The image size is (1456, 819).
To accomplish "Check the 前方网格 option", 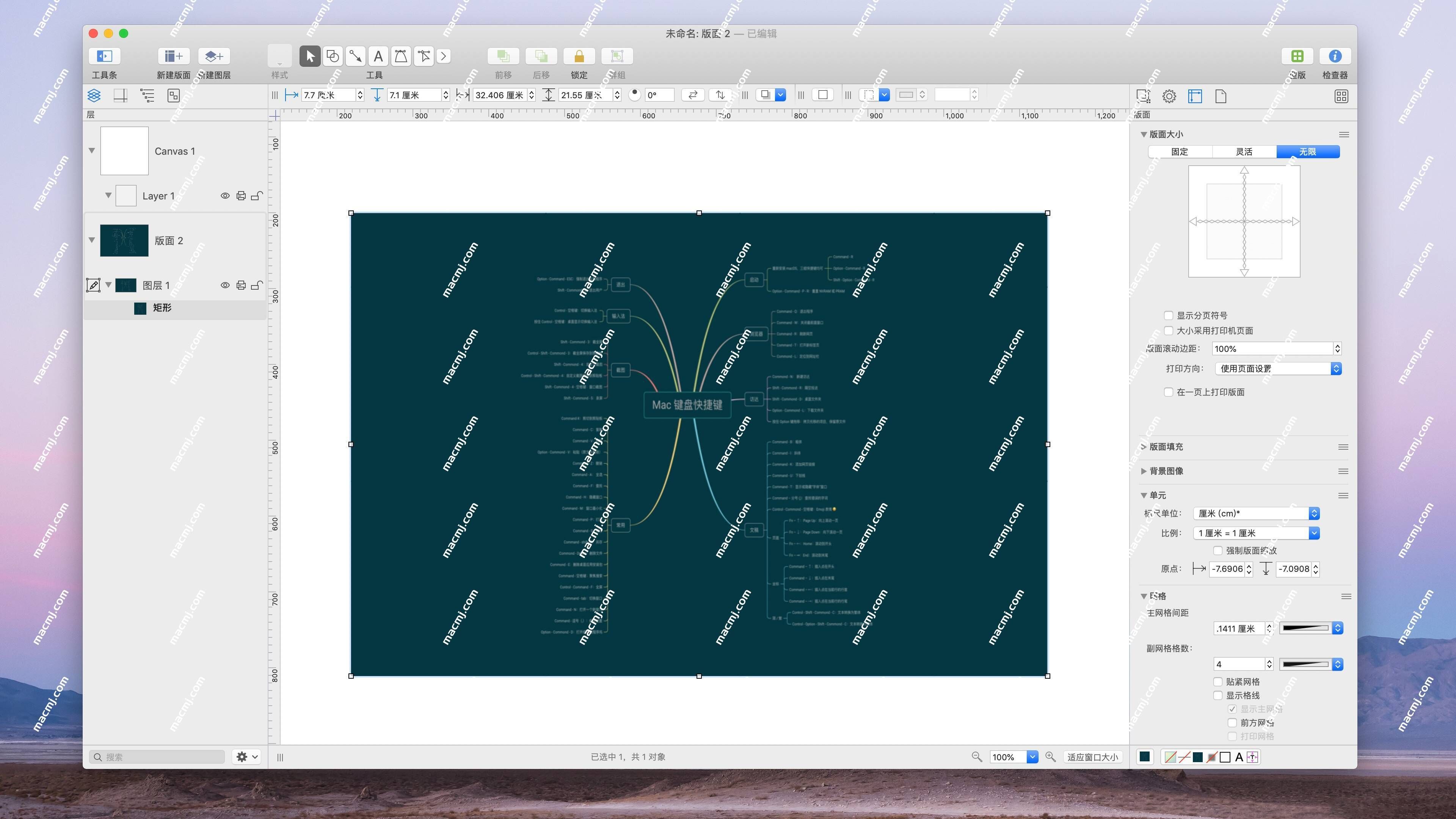I will 1232,722.
